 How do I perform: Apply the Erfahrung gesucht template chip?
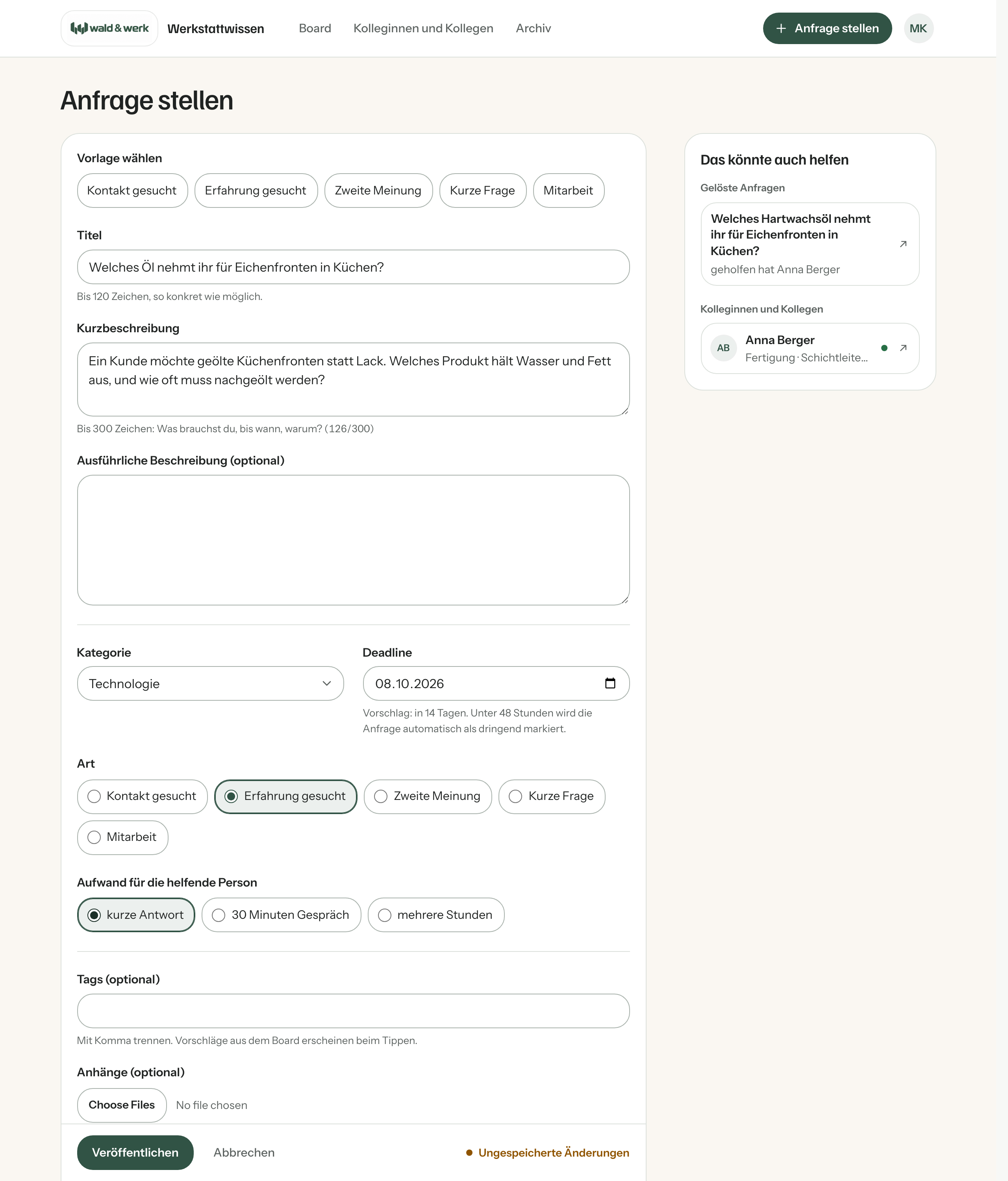[256, 191]
